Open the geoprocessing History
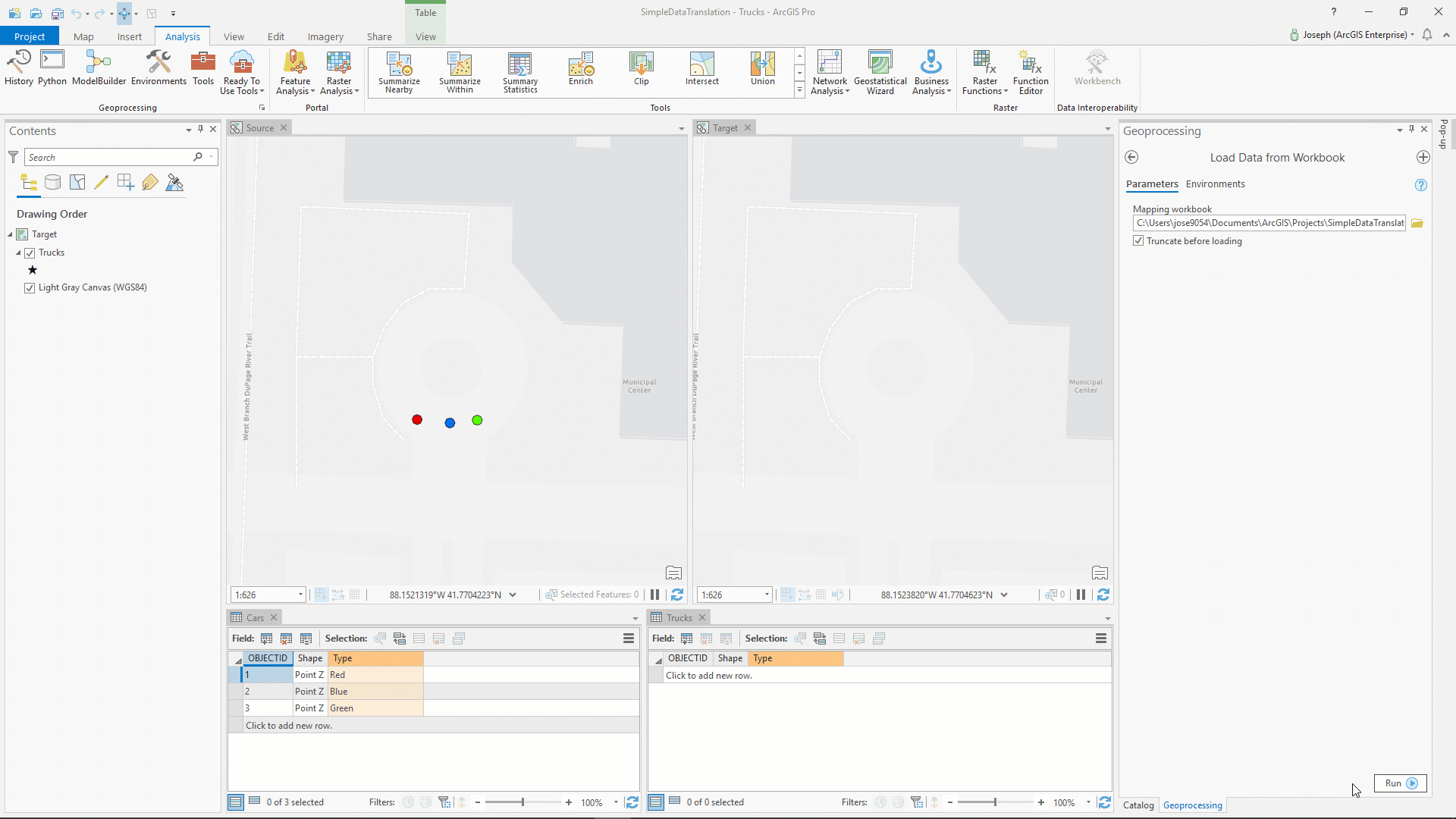Viewport: 1456px width, 819px height. [x=19, y=68]
